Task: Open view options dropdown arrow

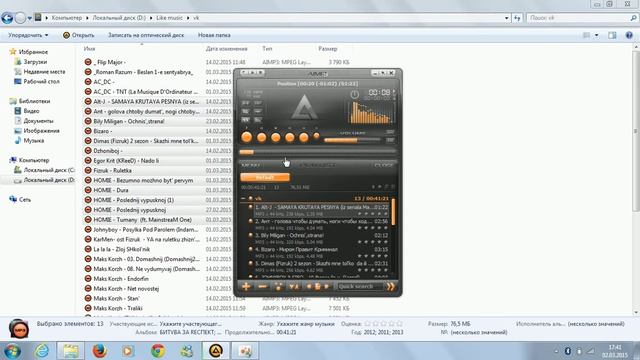Action: click(x=596, y=36)
